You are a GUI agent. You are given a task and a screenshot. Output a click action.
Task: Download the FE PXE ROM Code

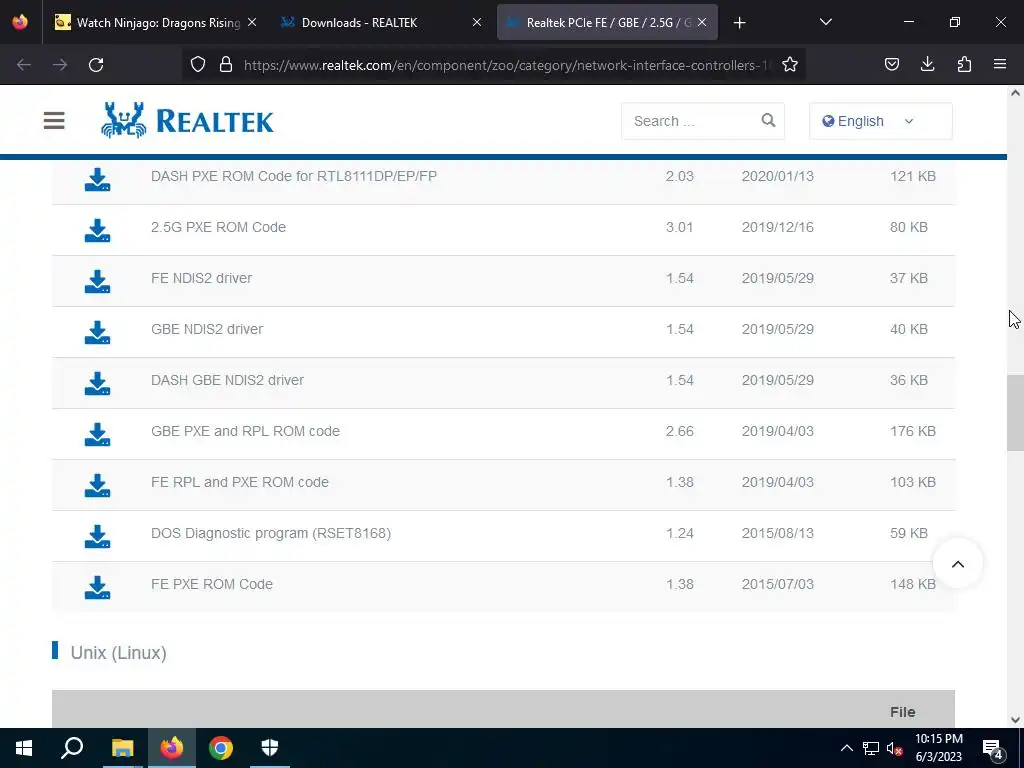coord(97,587)
